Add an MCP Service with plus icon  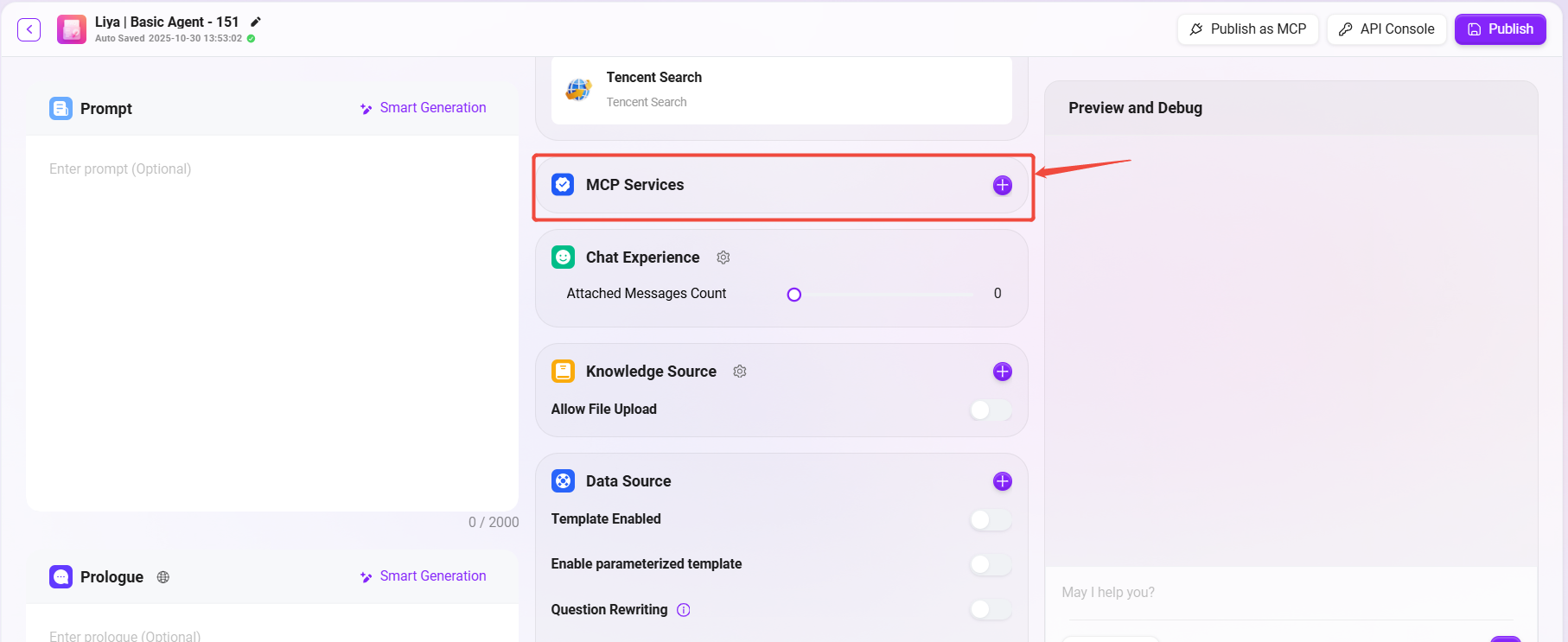pyautogui.click(x=1002, y=185)
